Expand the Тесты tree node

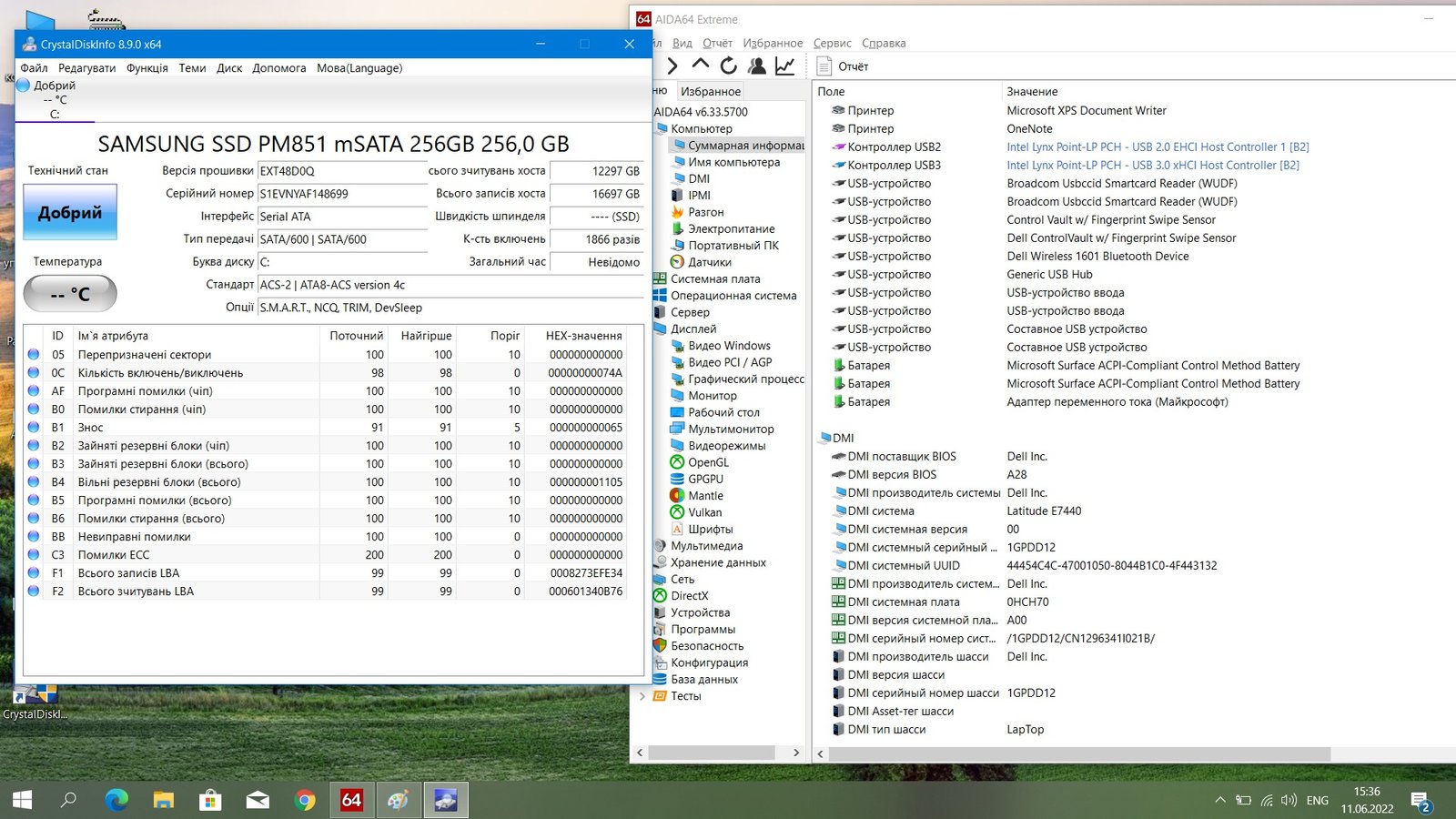click(642, 696)
